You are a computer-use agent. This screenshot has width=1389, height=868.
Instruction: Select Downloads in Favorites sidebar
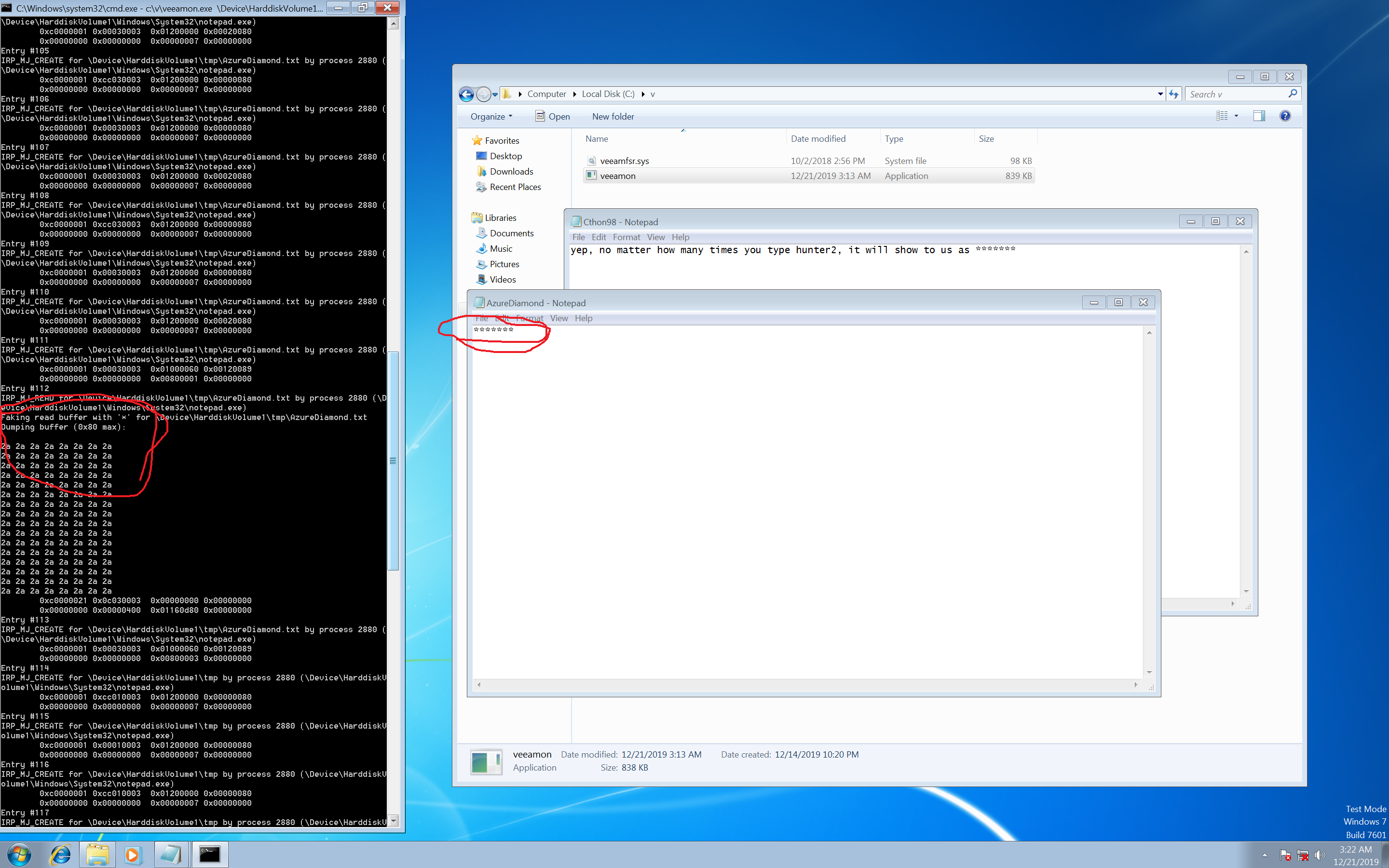click(511, 172)
